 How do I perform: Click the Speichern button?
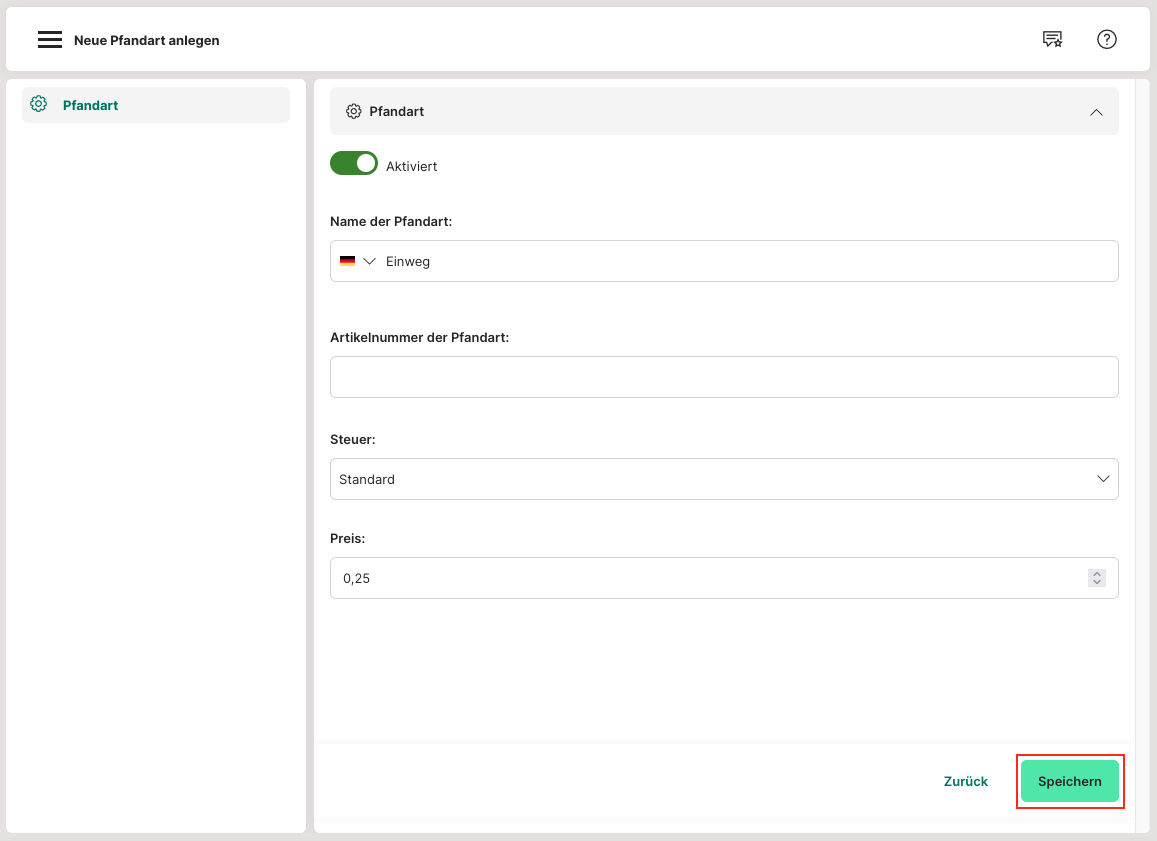tap(1069, 781)
